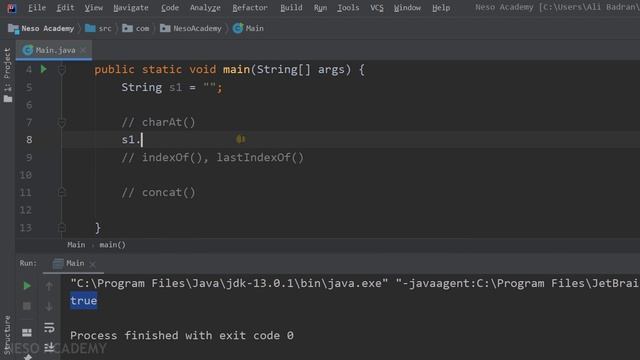
Task: Click the charAt() comment line
Action: click(158, 122)
